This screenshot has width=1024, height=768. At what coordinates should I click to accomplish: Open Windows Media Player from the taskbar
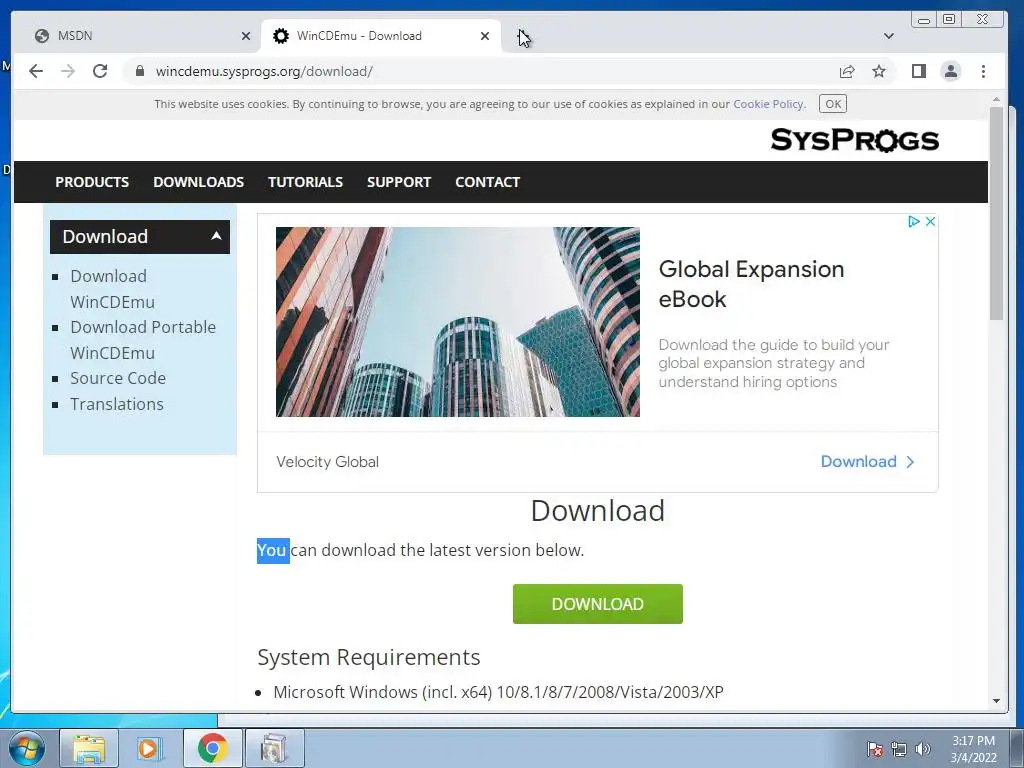(150, 748)
